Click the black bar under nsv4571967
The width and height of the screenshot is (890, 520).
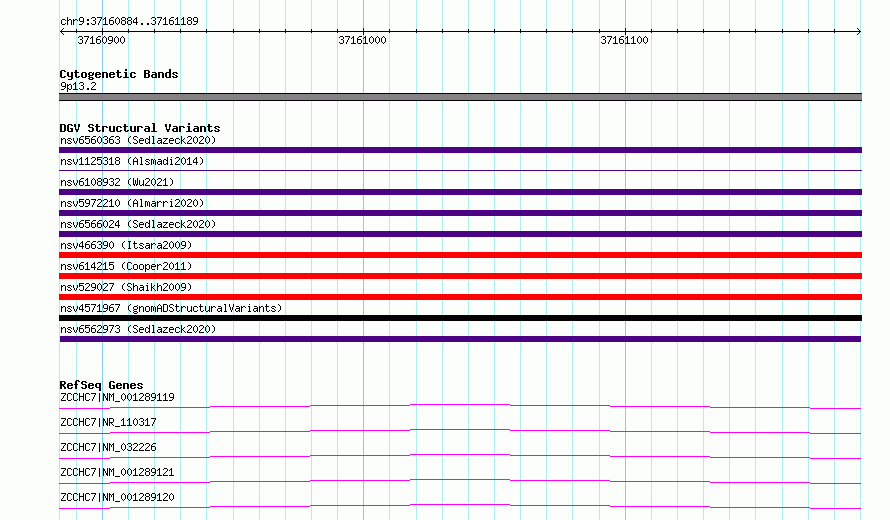[460, 318]
